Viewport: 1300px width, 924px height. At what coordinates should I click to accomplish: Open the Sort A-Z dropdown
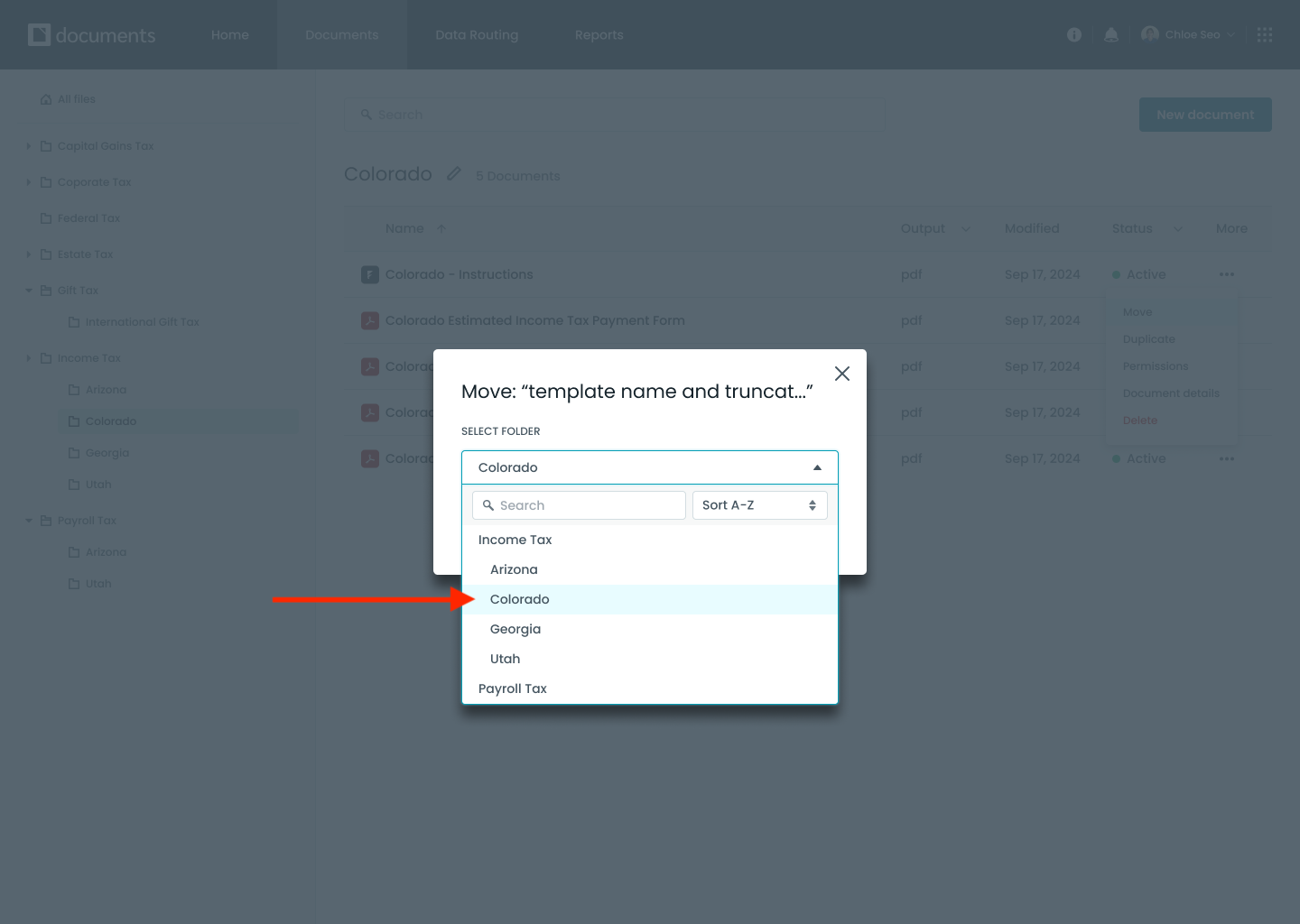click(759, 505)
